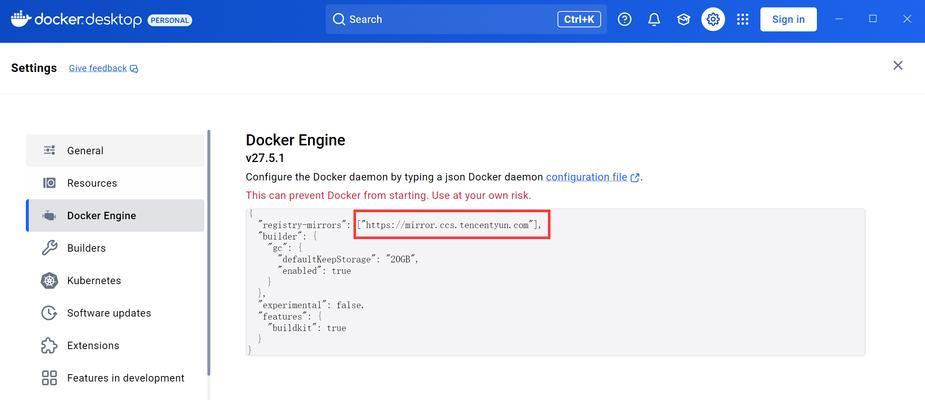
Task: Click the feedback icon beside Give feedback
Action: click(134, 69)
